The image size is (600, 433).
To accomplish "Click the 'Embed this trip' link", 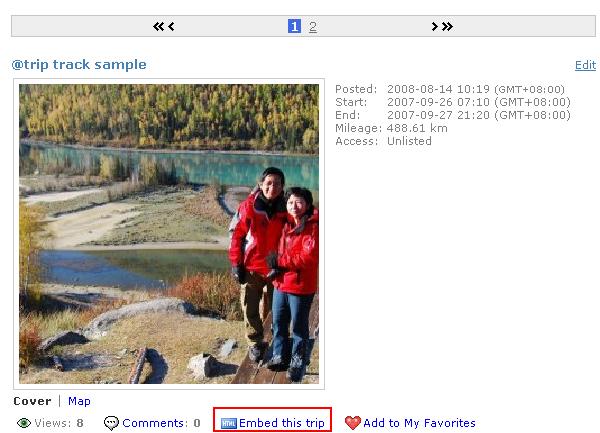I will point(282,423).
